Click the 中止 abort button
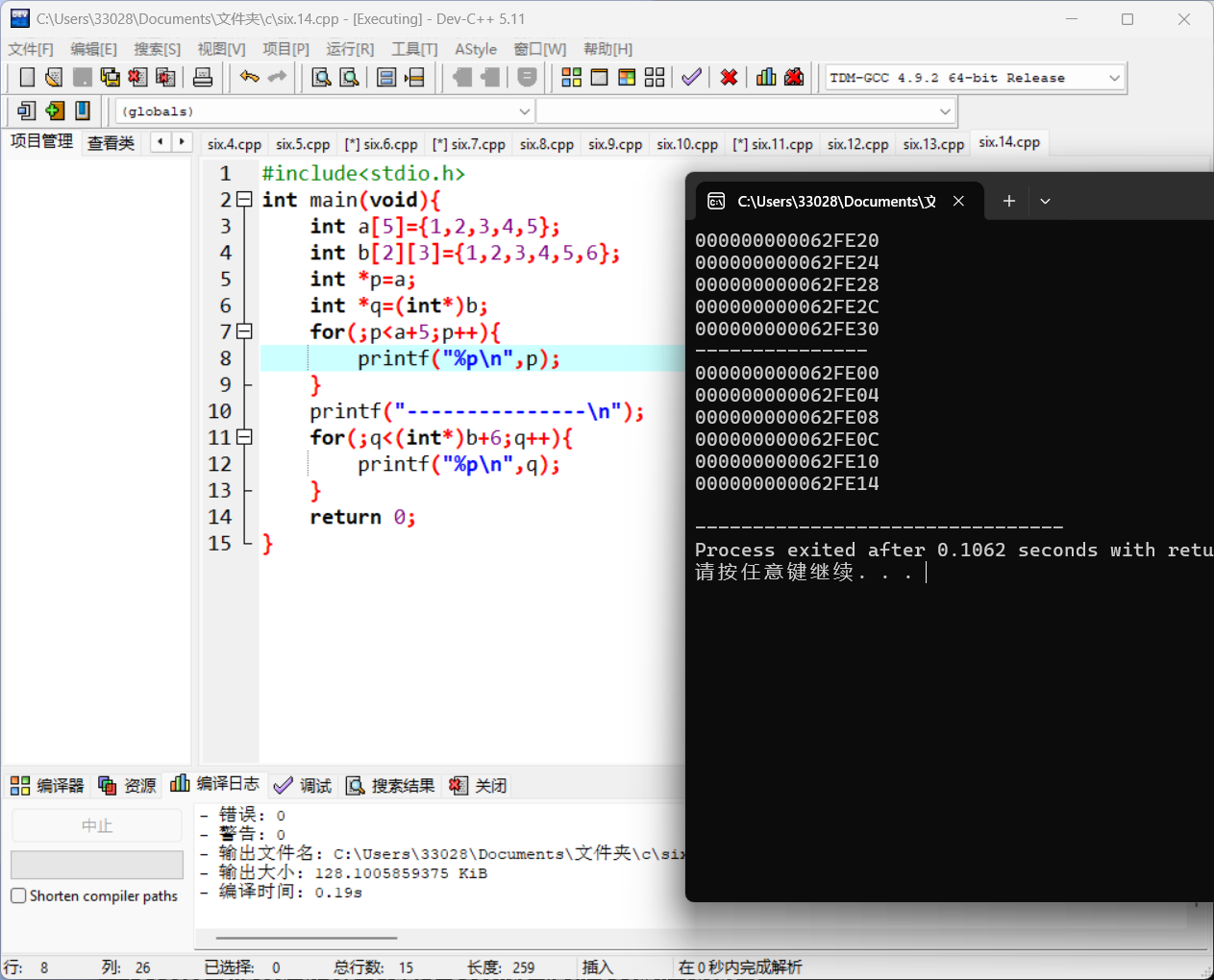This screenshot has width=1214, height=980. pos(97,825)
